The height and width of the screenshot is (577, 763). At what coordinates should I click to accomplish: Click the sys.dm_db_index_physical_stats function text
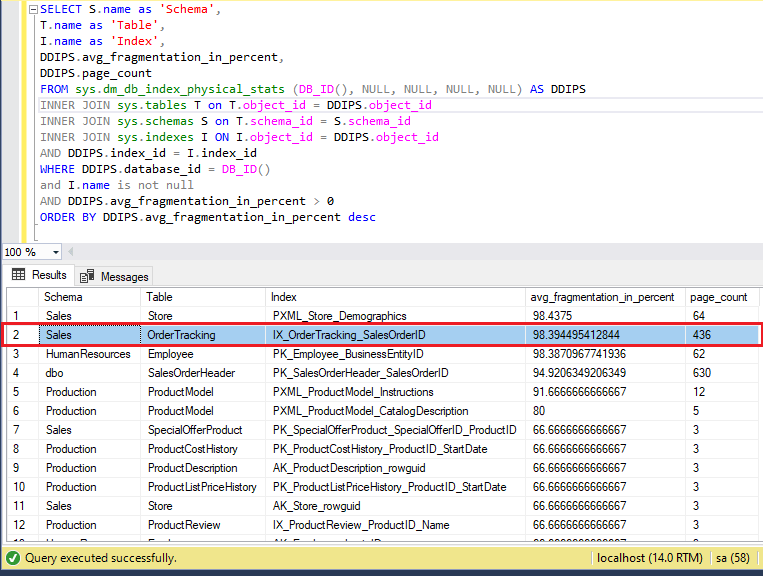[x=180, y=90]
